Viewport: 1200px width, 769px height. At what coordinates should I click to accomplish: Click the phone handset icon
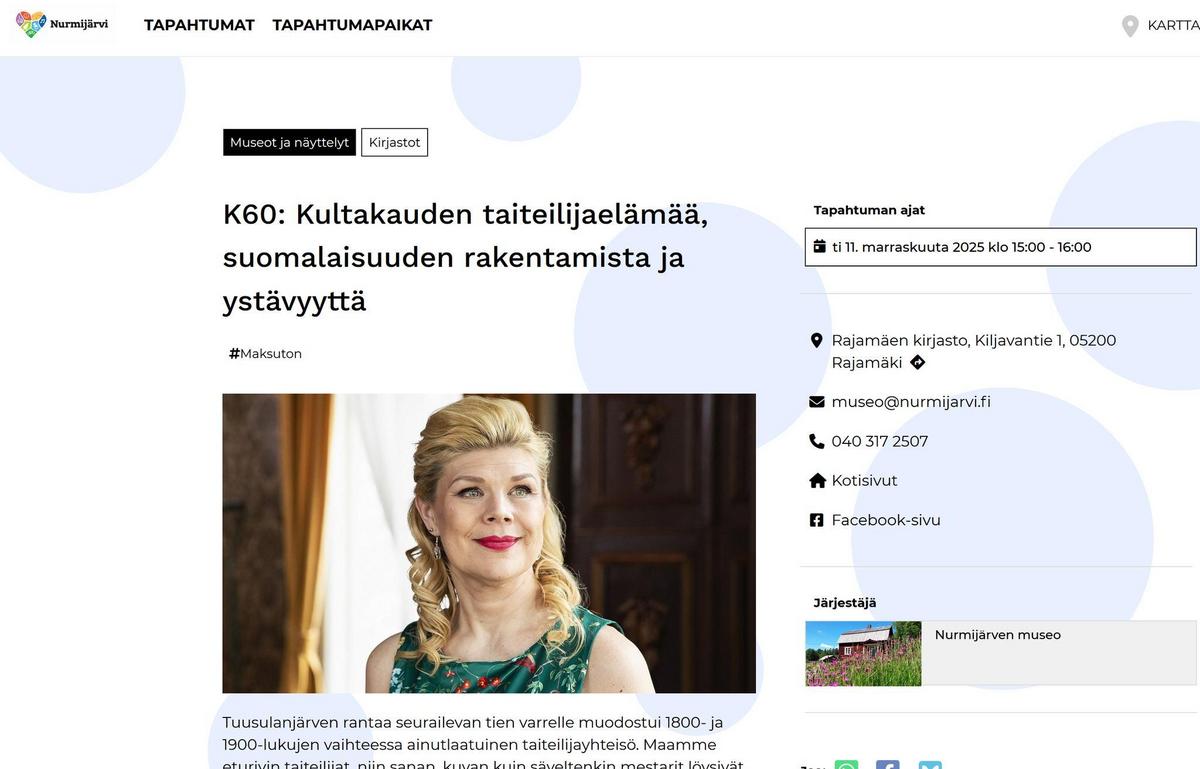click(x=816, y=441)
